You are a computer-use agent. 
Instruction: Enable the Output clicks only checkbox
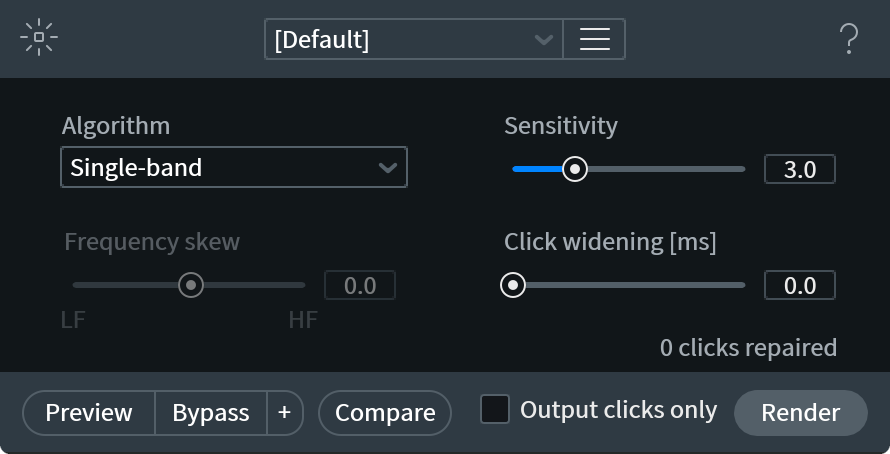click(495, 409)
